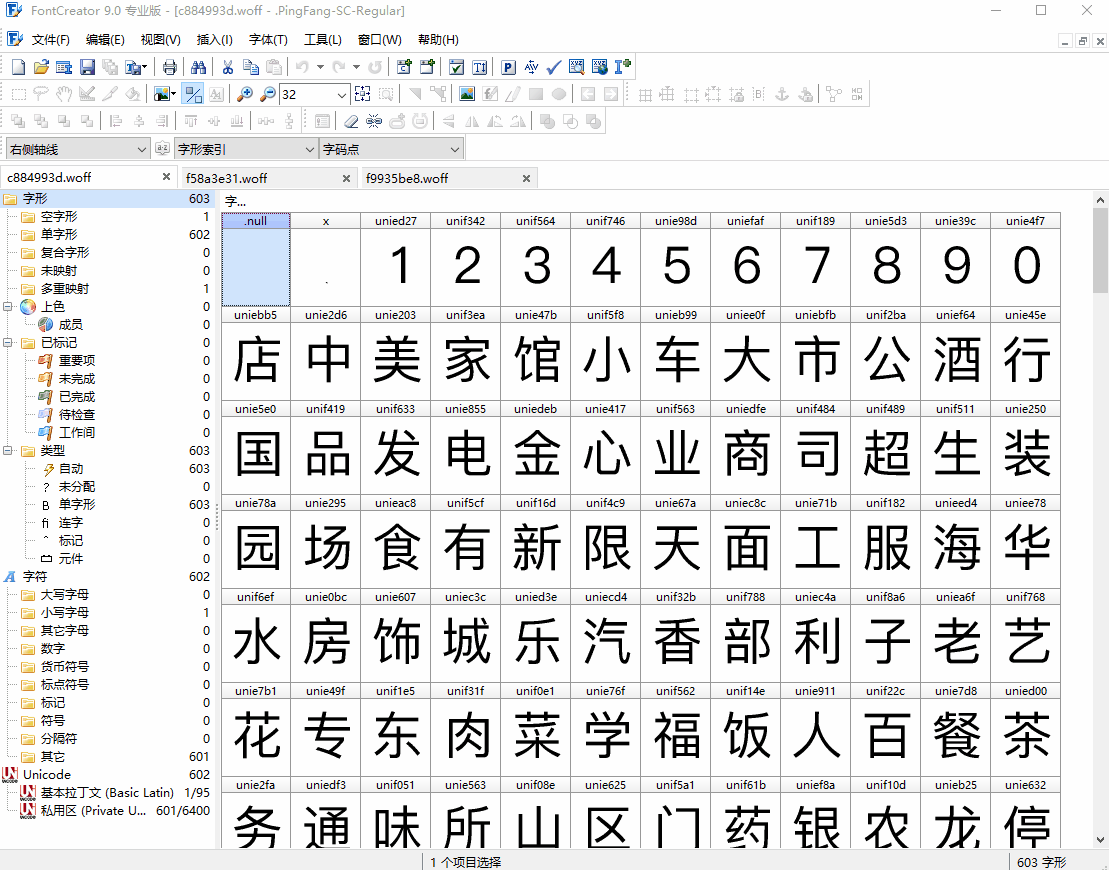The width and height of the screenshot is (1109, 870).
Task: Open the 字形索引 dropdown
Action: [245, 149]
